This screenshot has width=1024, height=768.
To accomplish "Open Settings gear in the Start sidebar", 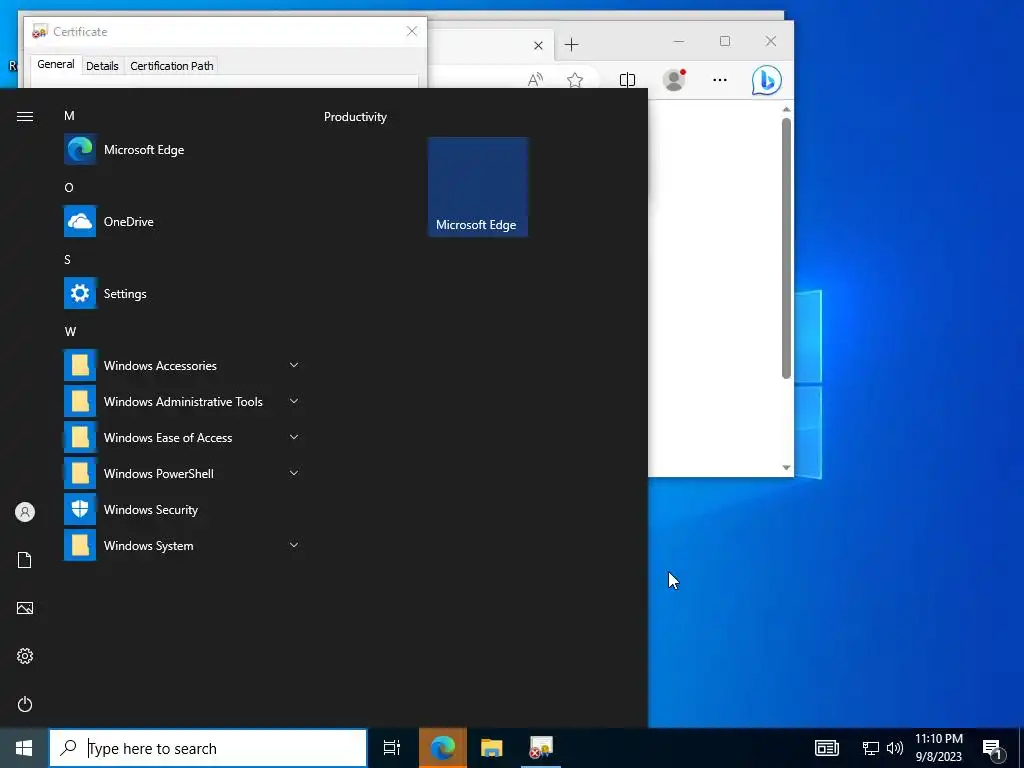I will pyautogui.click(x=25, y=656).
